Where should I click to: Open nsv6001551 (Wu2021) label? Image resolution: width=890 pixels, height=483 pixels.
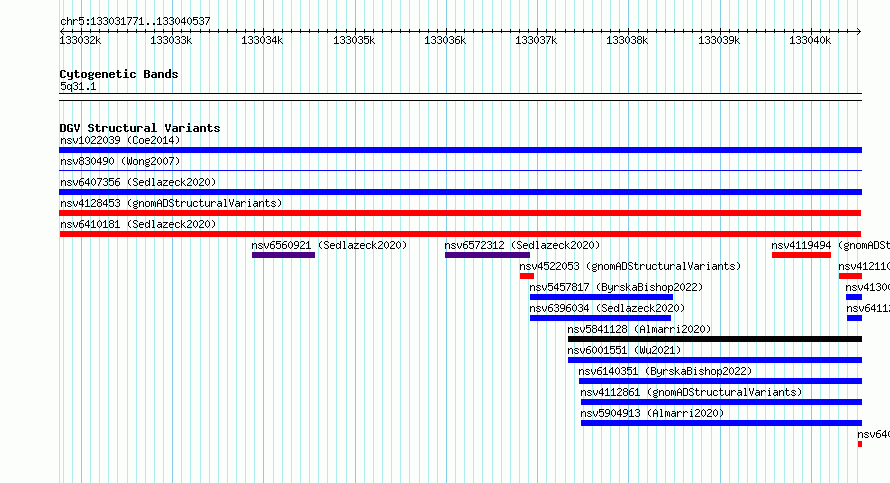point(624,350)
